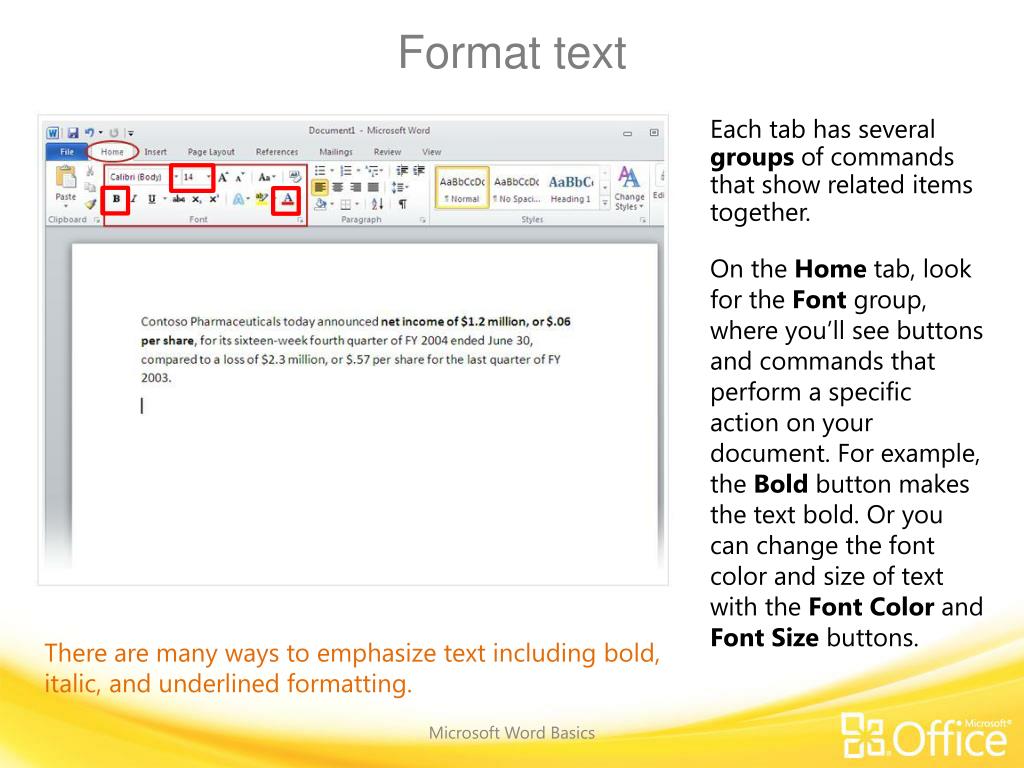This screenshot has width=1024, height=768.
Task: Click the Cut scissors icon
Action: pyautogui.click(x=90, y=172)
